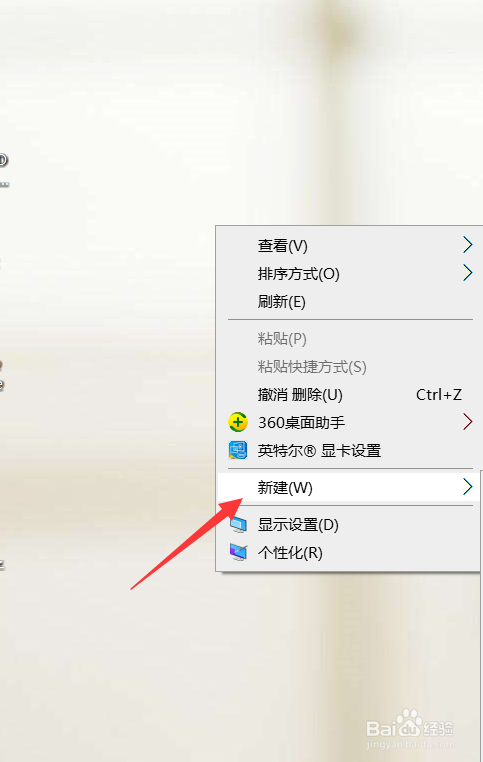Click the 显示设置 monitor icon
This screenshot has width=483, height=762.
click(x=238, y=525)
